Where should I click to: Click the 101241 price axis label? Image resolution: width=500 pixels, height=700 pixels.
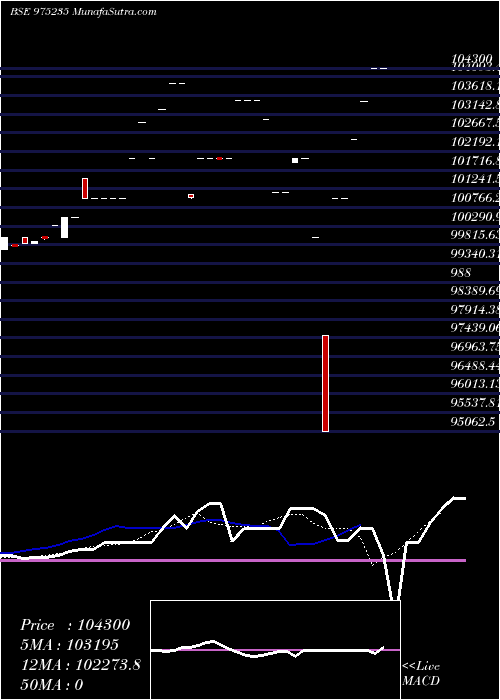tap(475, 179)
